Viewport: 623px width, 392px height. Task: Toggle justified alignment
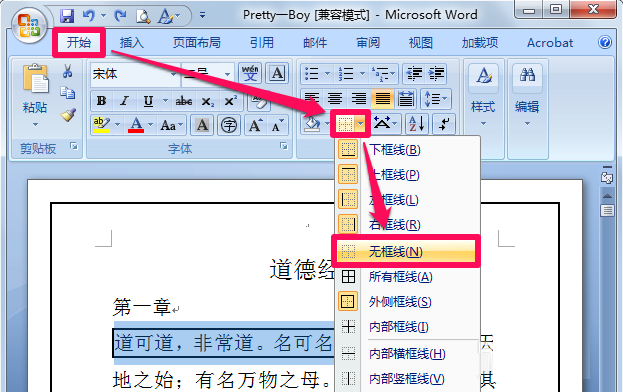click(383, 98)
